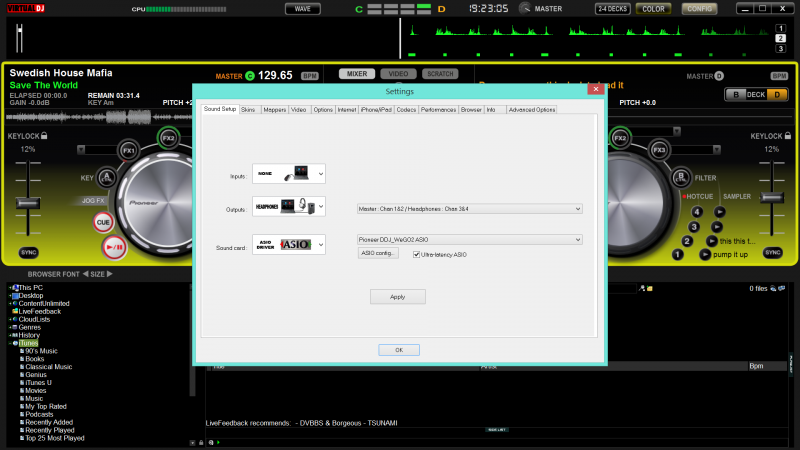This screenshot has width=800, height=450.
Task: Click the right deck SYNC button
Action: tap(772, 252)
